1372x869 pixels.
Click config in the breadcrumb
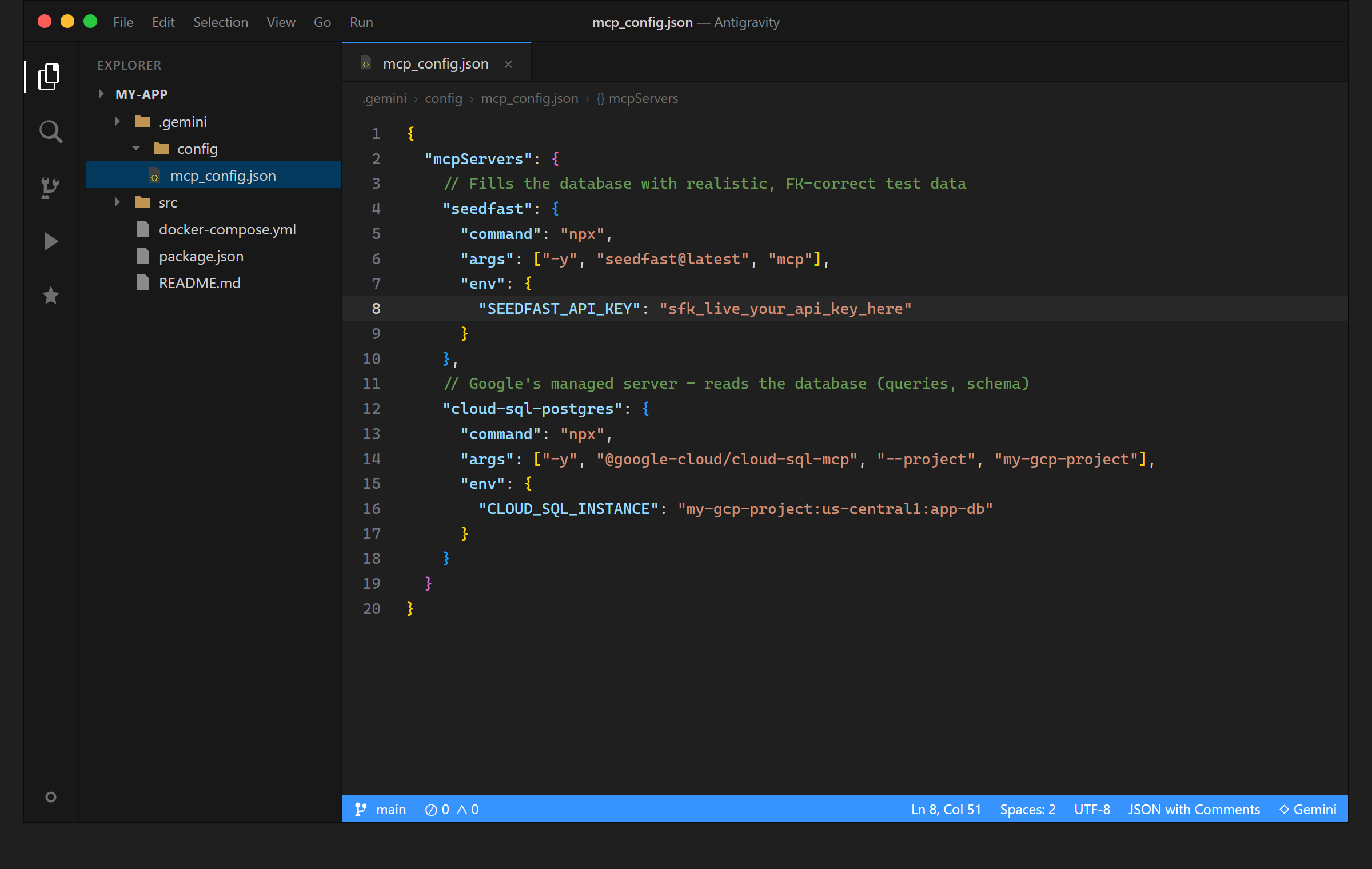(x=443, y=98)
